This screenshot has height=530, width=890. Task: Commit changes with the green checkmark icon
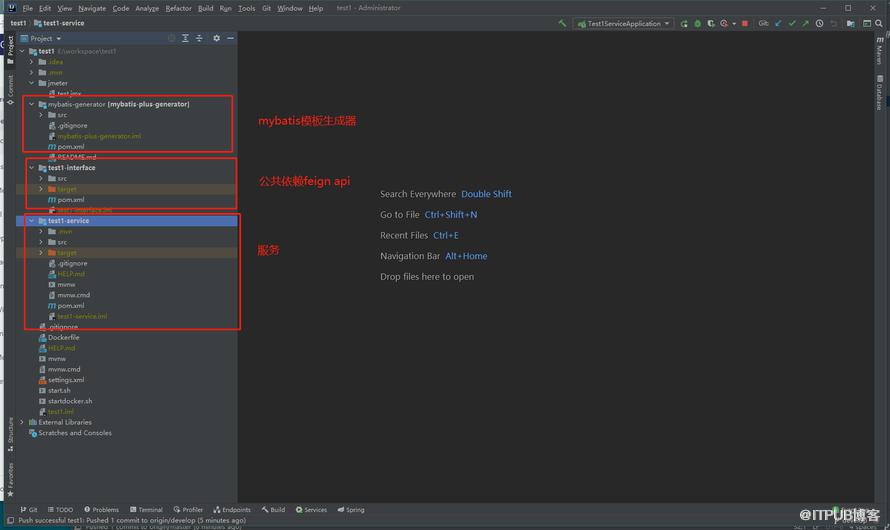click(792, 23)
